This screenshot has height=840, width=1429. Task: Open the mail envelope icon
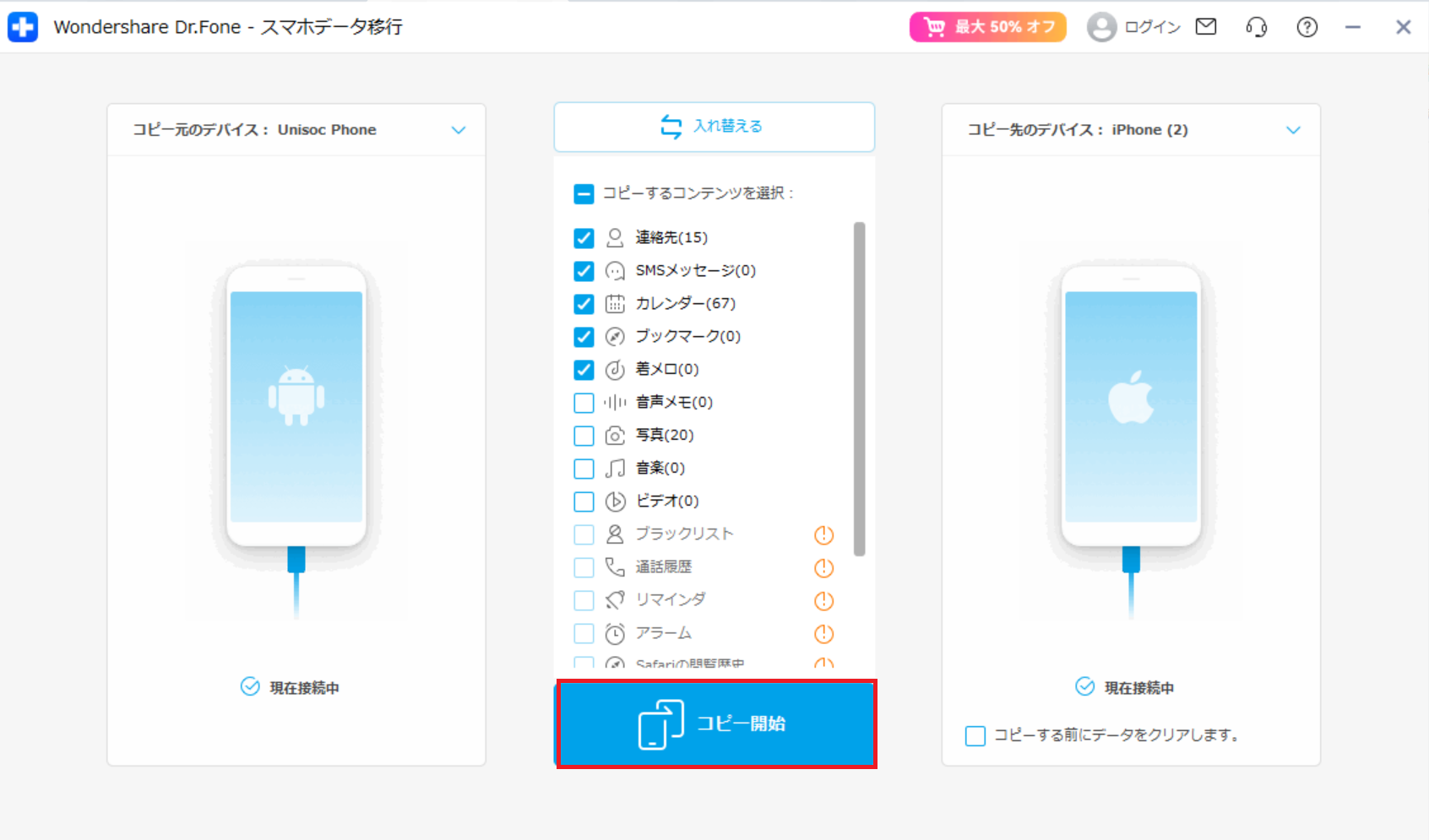click(x=1206, y=27)
